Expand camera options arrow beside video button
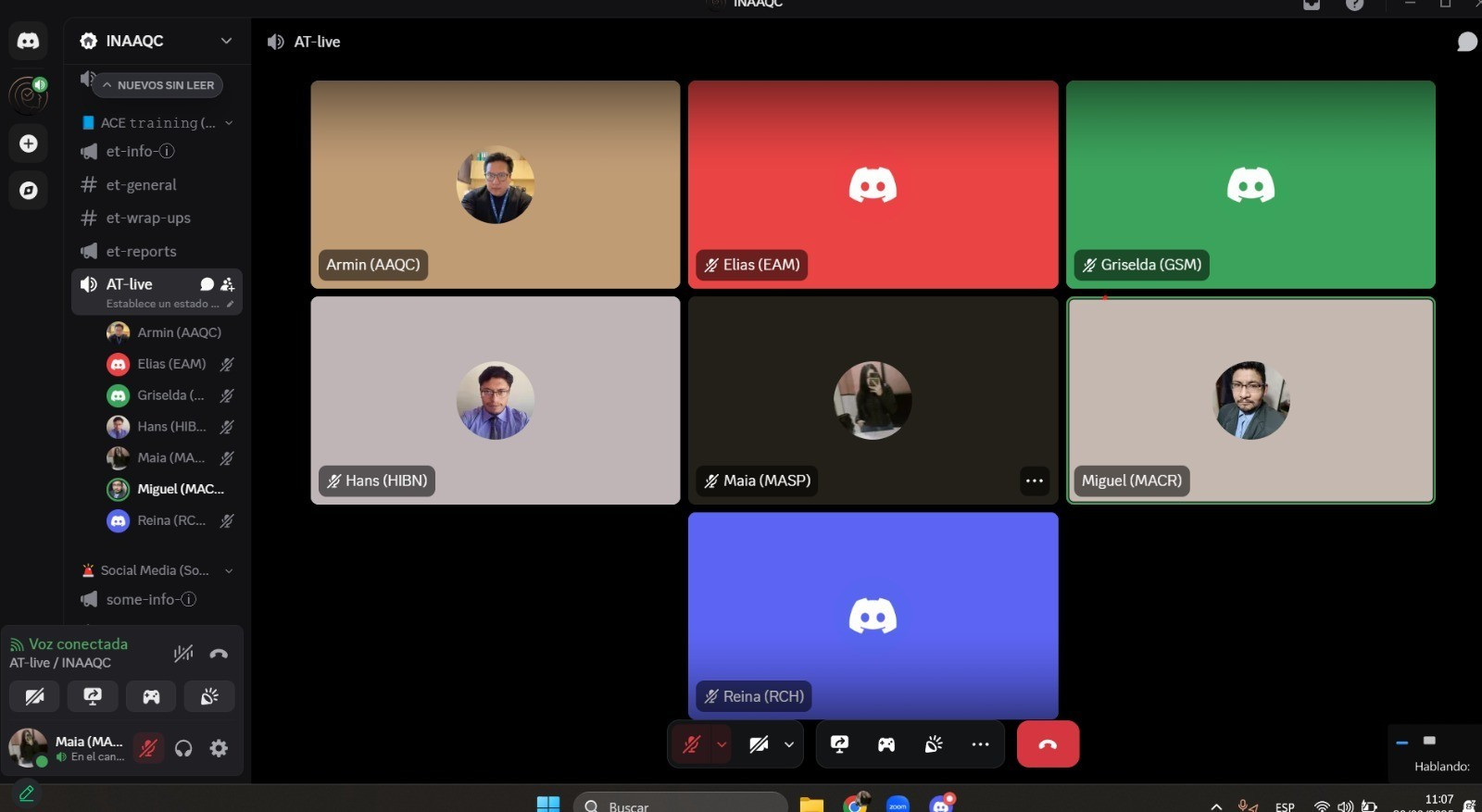The image size is (1482, 812). 789,744
